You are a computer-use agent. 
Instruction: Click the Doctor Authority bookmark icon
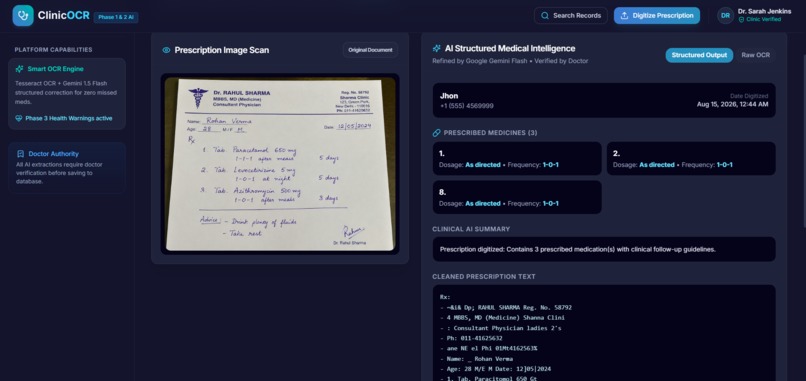point(21,154)
